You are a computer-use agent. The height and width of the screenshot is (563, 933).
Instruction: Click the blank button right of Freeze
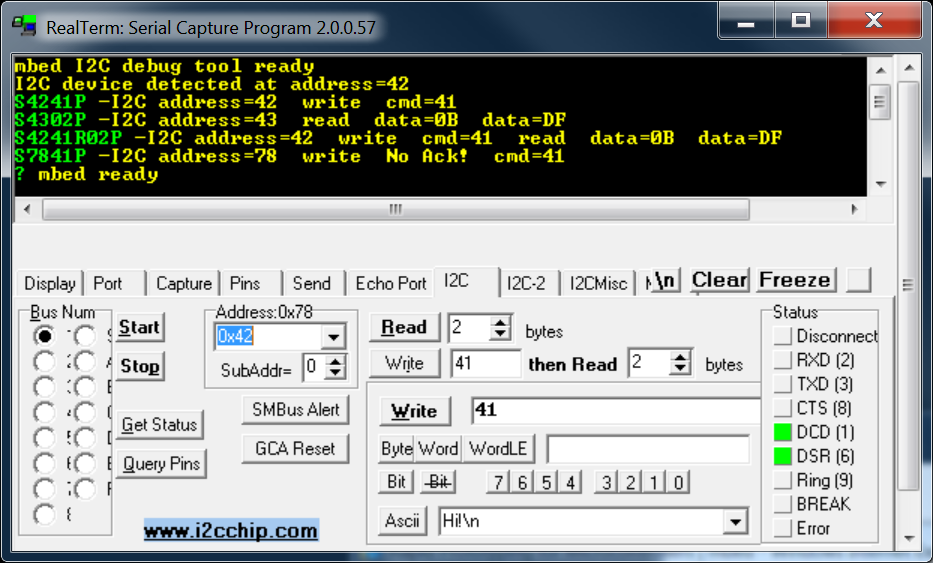[x=858, y=280]
